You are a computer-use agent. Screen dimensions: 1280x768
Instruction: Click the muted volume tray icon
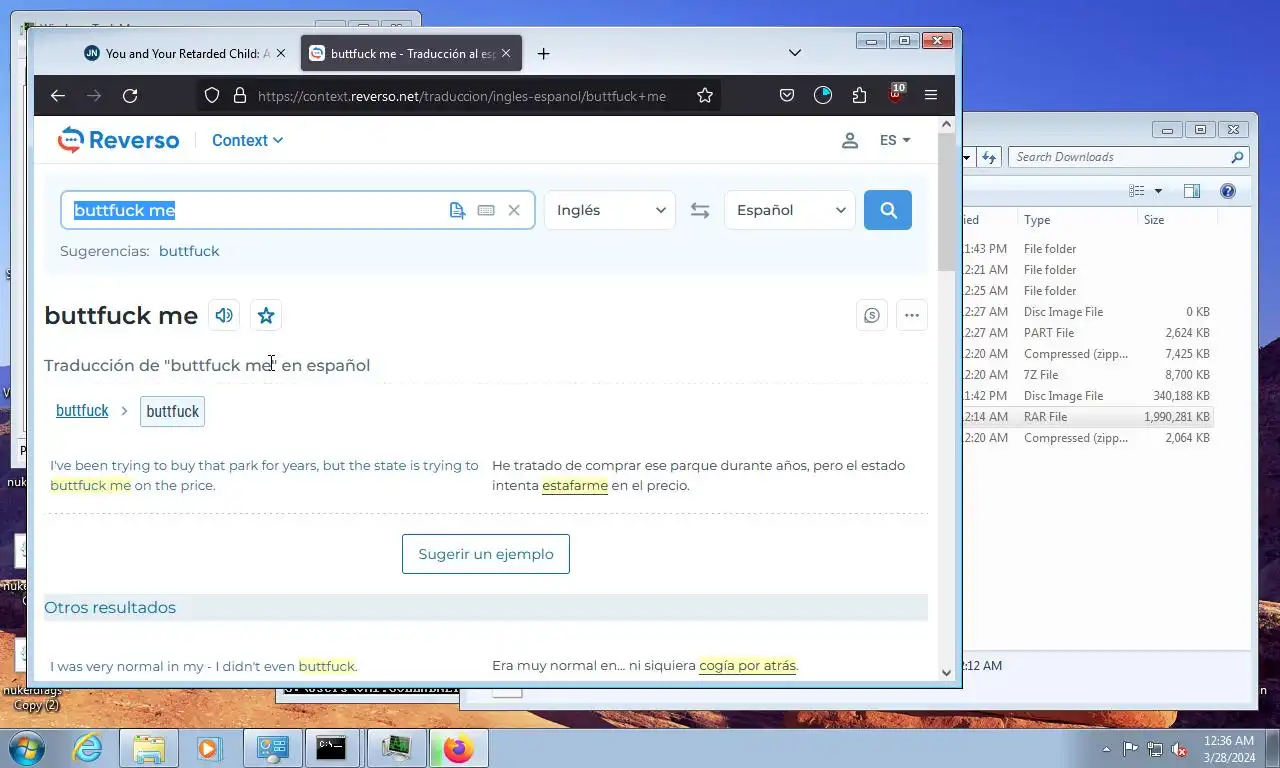[x=1179, y=749]
